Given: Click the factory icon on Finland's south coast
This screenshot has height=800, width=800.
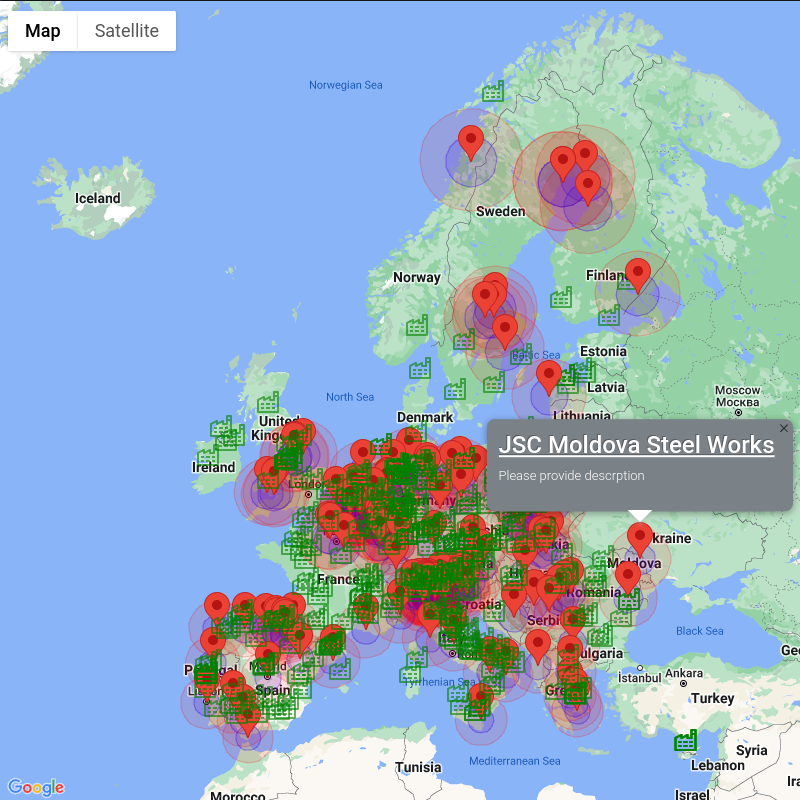Looking at the screenshot, I should (x=609, y=315).
